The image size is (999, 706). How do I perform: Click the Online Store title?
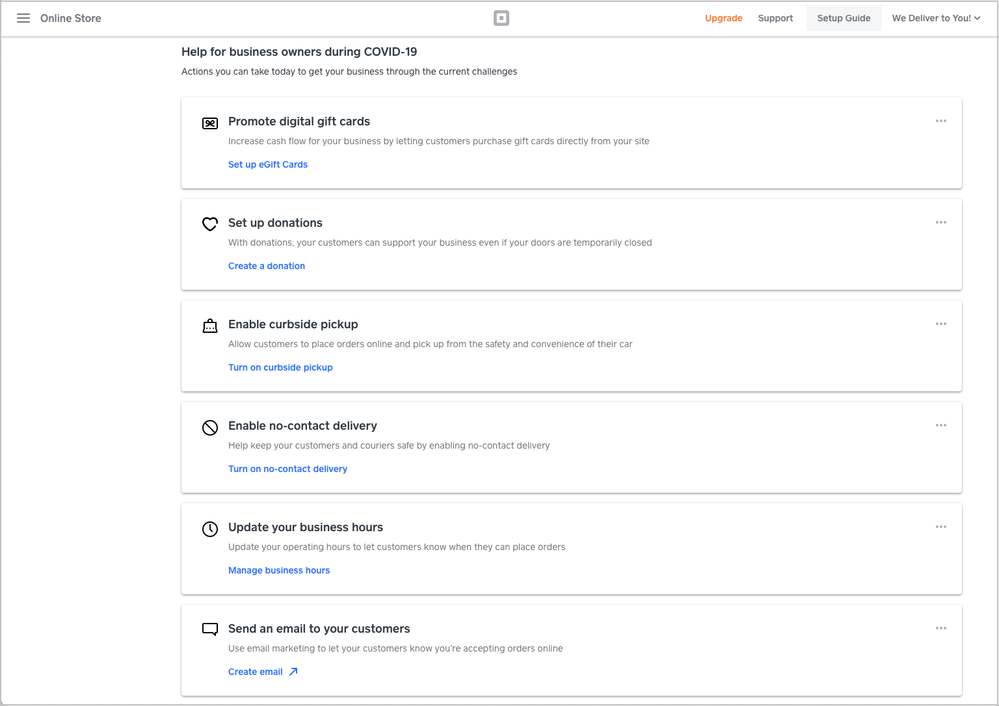tap(71, 18)
